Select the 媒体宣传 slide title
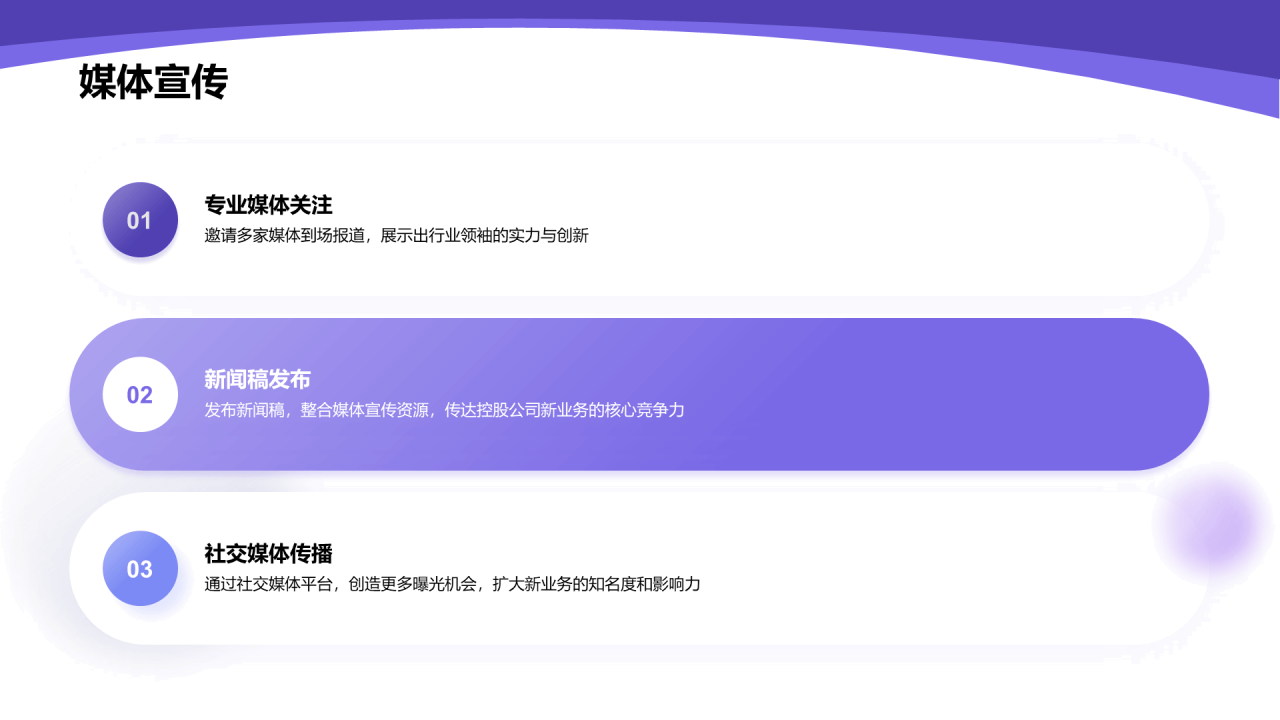The height and width of the screenshot is (720, 1280). (152, 84)
